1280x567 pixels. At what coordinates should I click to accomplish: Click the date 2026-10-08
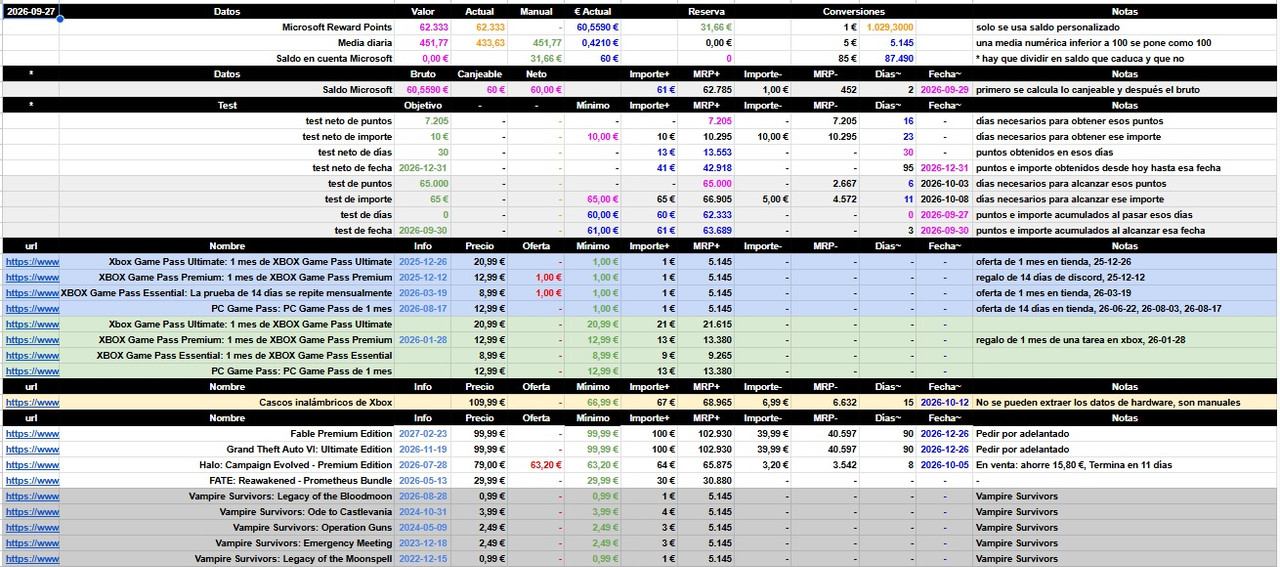pos(945,199)
